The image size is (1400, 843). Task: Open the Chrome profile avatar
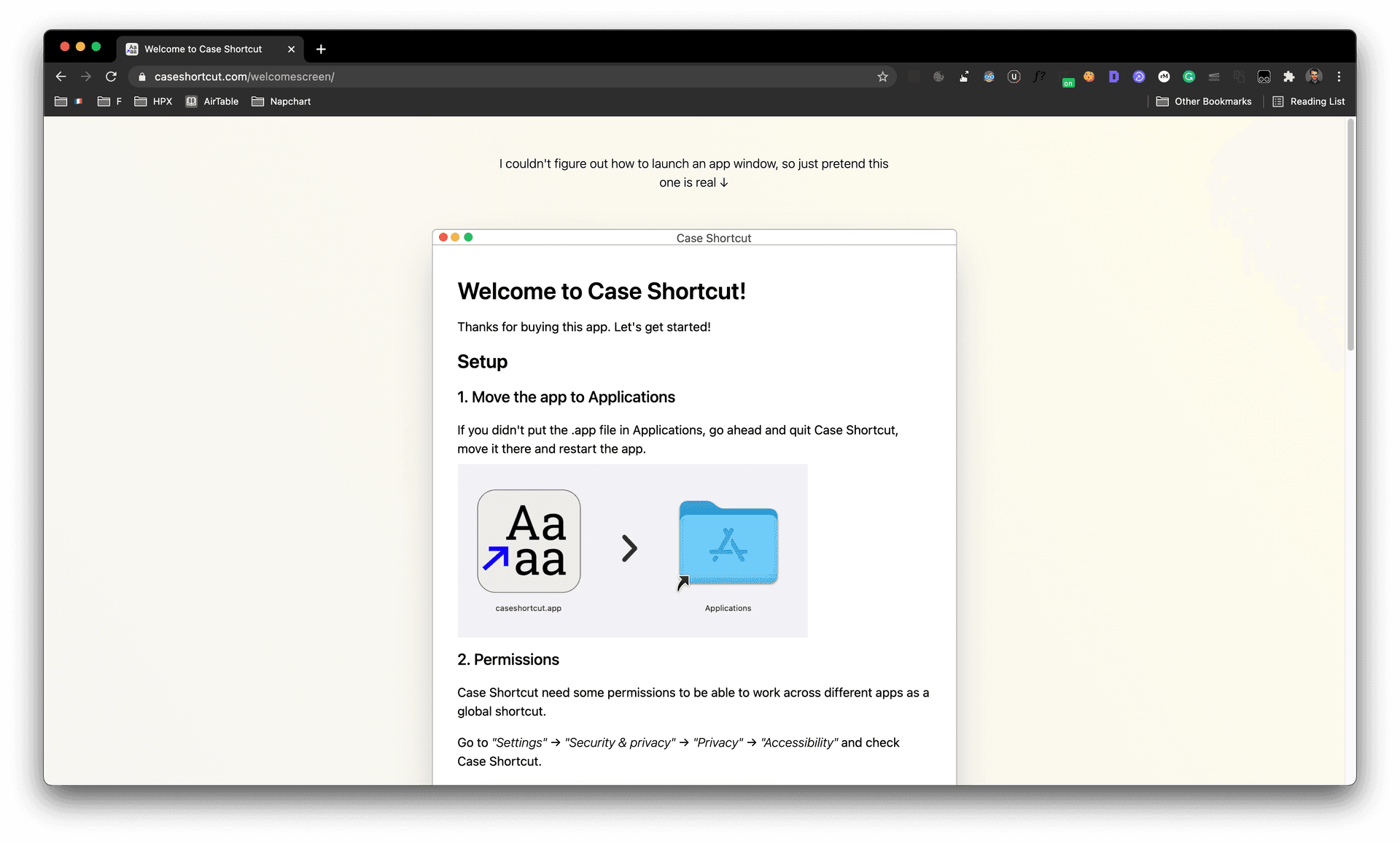[1314, 77]
